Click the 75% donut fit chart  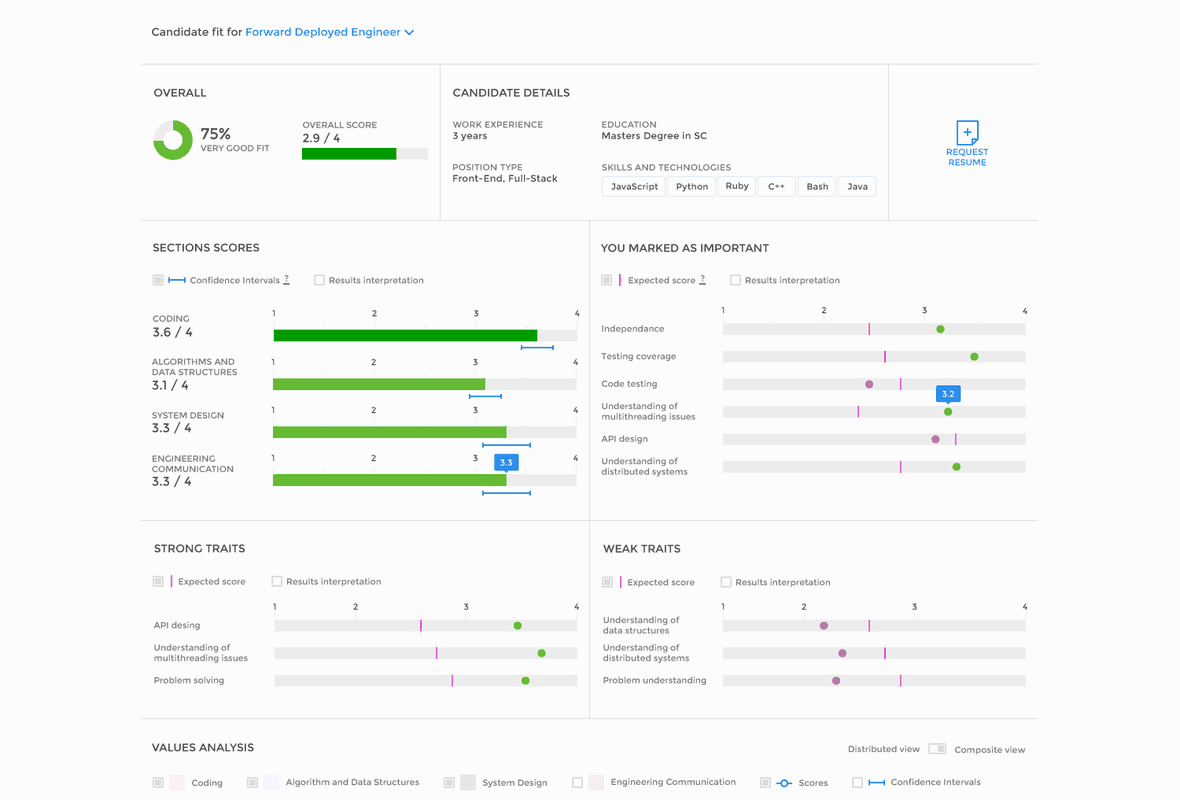[x=173, y=140]
